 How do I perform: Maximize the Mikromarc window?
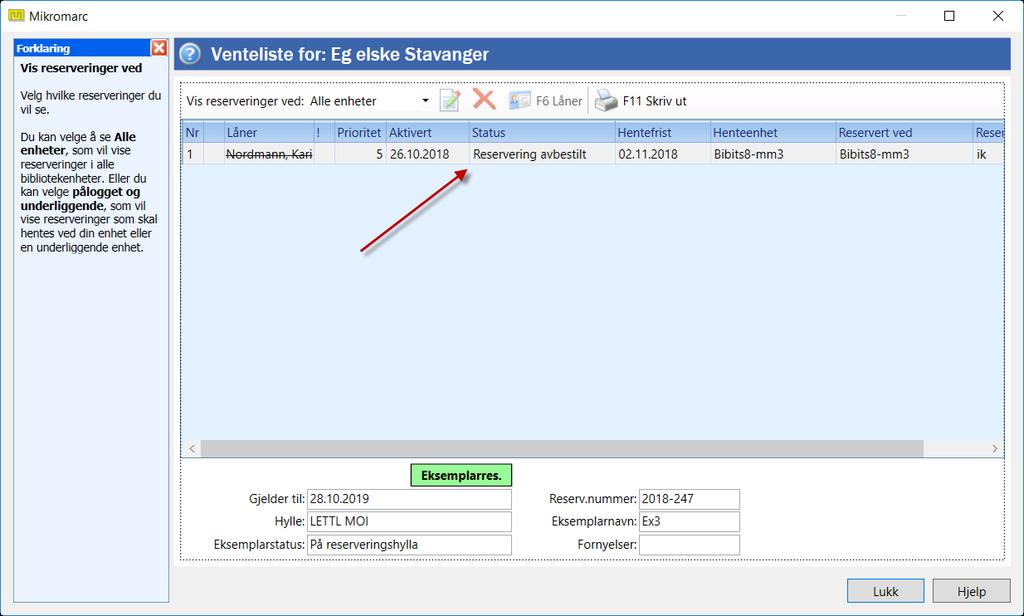tap(949, 16)
